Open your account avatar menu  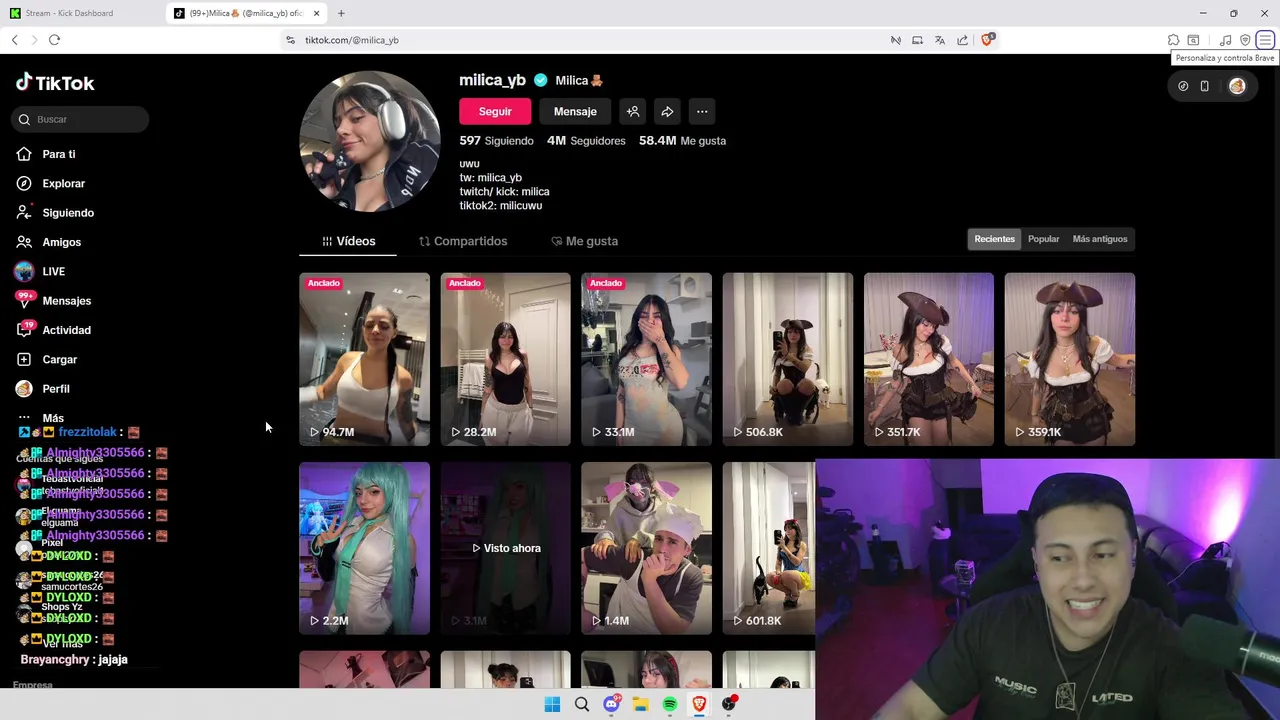click(x=1237, y=87)
